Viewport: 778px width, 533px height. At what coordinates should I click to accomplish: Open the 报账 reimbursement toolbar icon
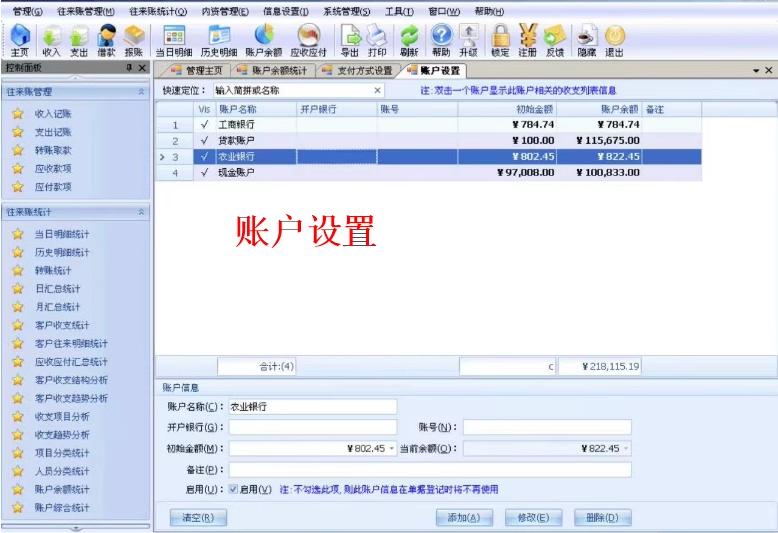[x=133, y=41]
